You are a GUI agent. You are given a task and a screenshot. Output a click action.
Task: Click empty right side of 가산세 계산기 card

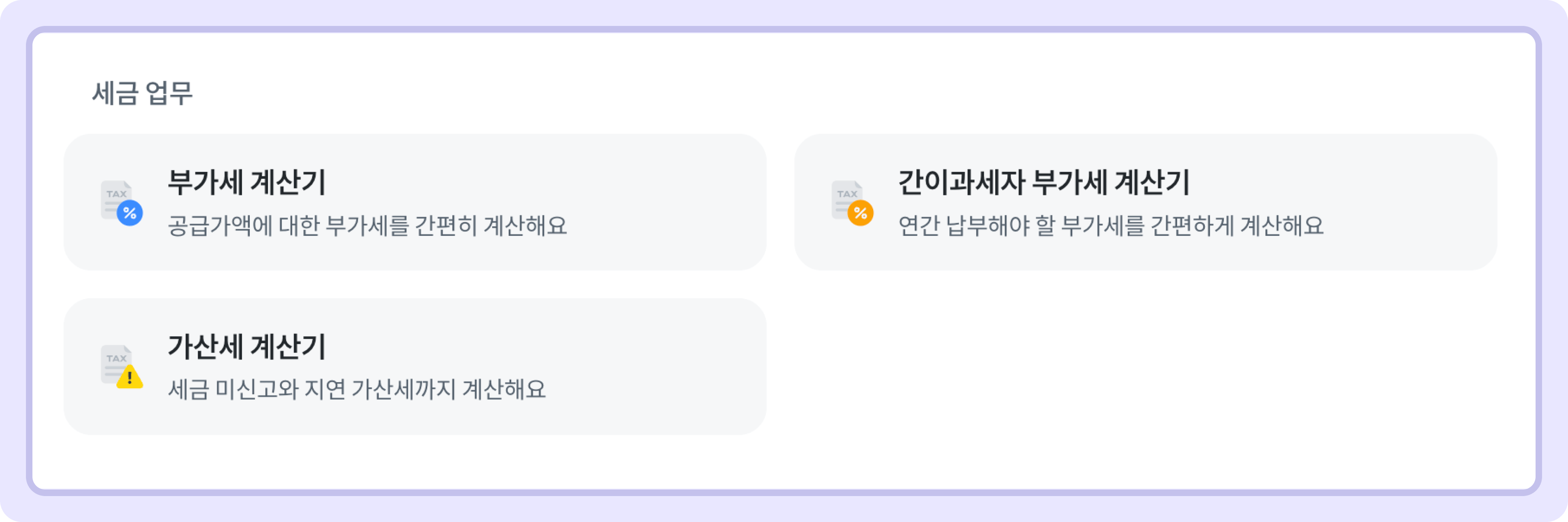pos(670,366)
